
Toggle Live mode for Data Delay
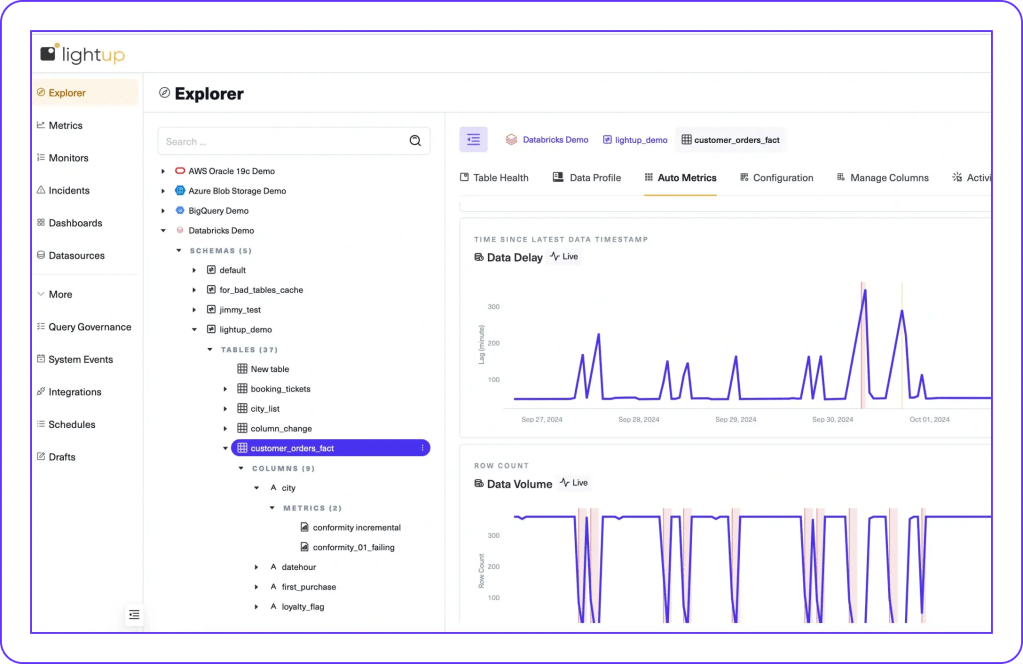[564, 257]
